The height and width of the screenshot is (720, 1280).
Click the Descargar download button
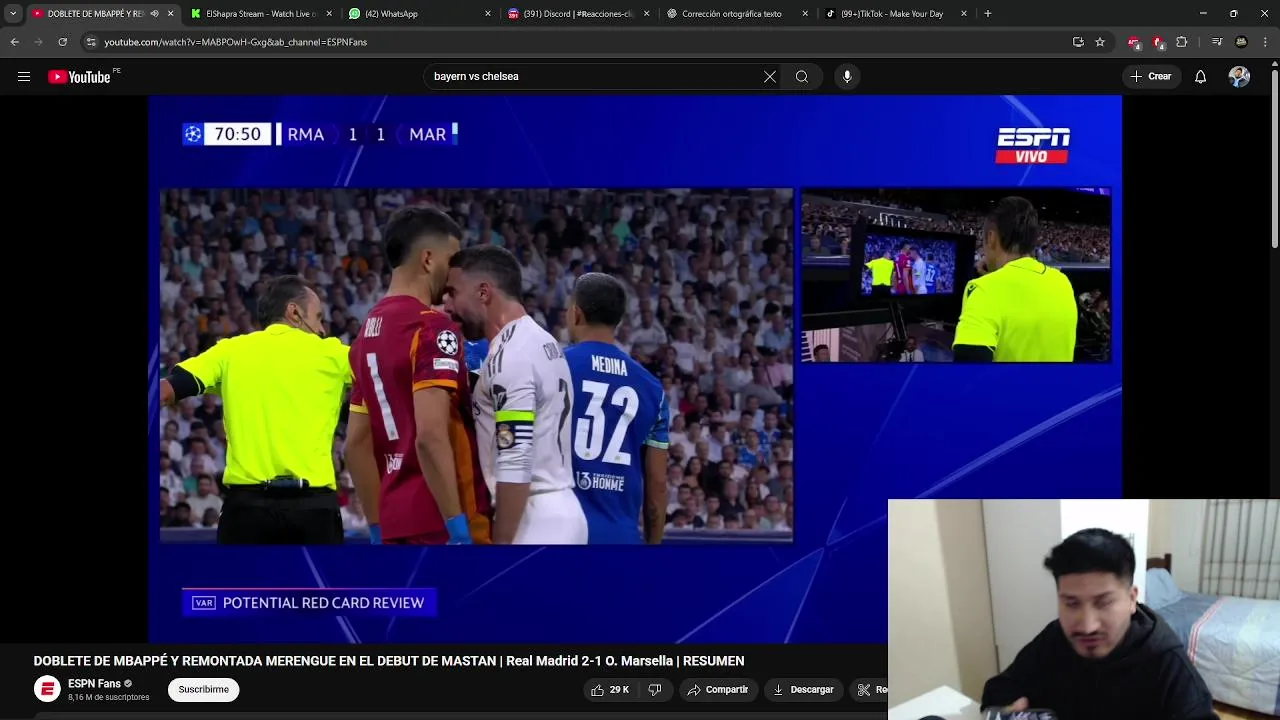[803, 690]
